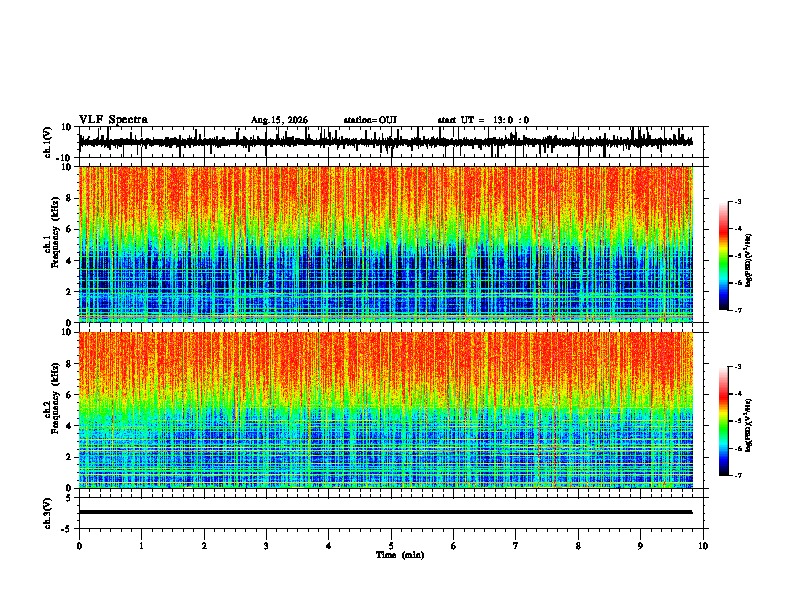
Task: Click inside the ch.1 spectrogram panel
Action: pos(386,244)
